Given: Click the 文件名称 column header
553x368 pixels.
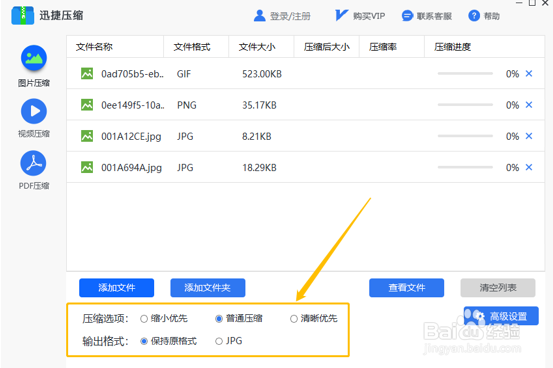Looking at the screenshot, I should click(x=94, y=47).
